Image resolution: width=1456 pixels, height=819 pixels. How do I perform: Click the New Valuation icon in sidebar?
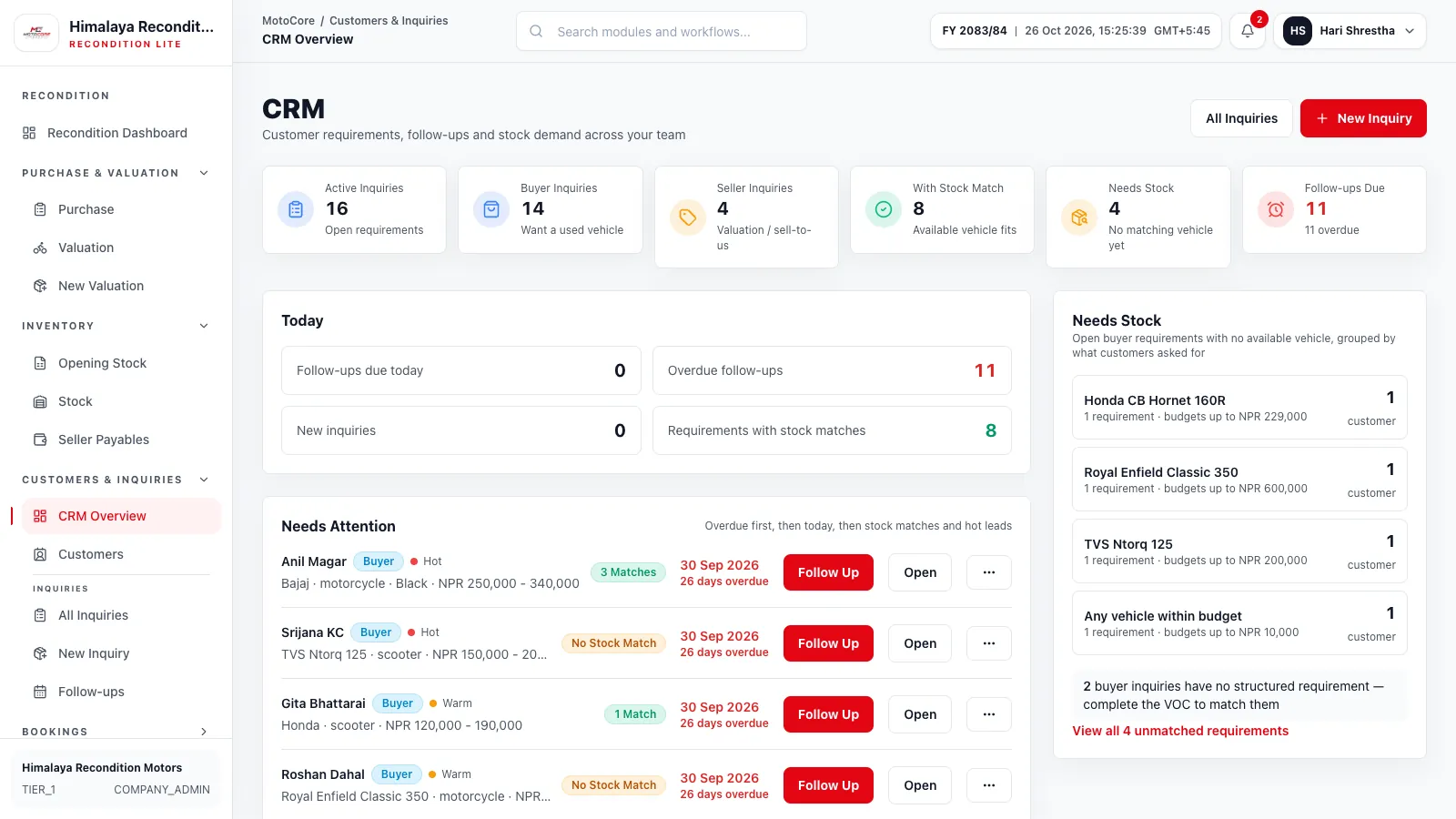pos(40,286)
